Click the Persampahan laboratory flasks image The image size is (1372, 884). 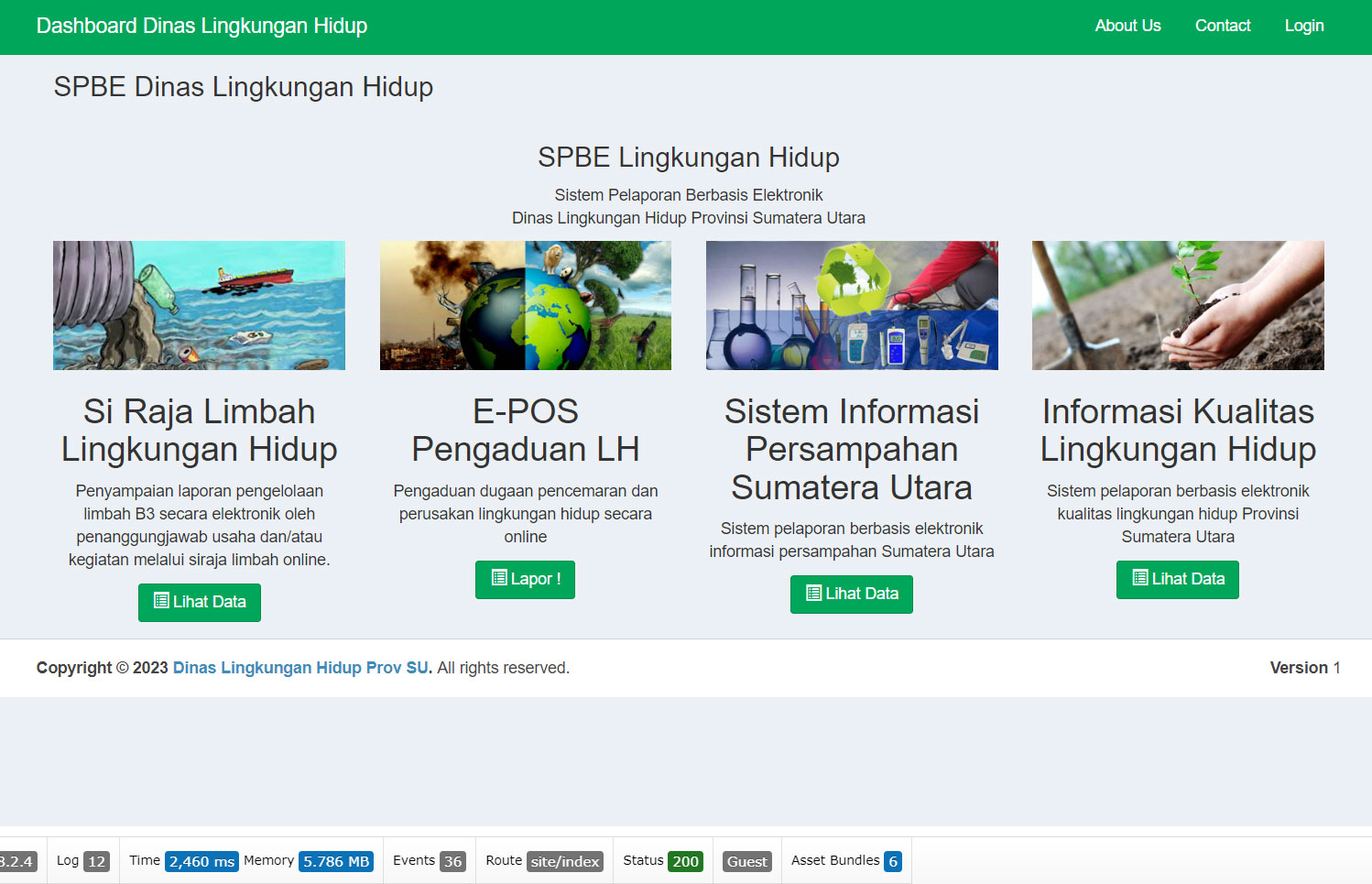click(852, 305)
